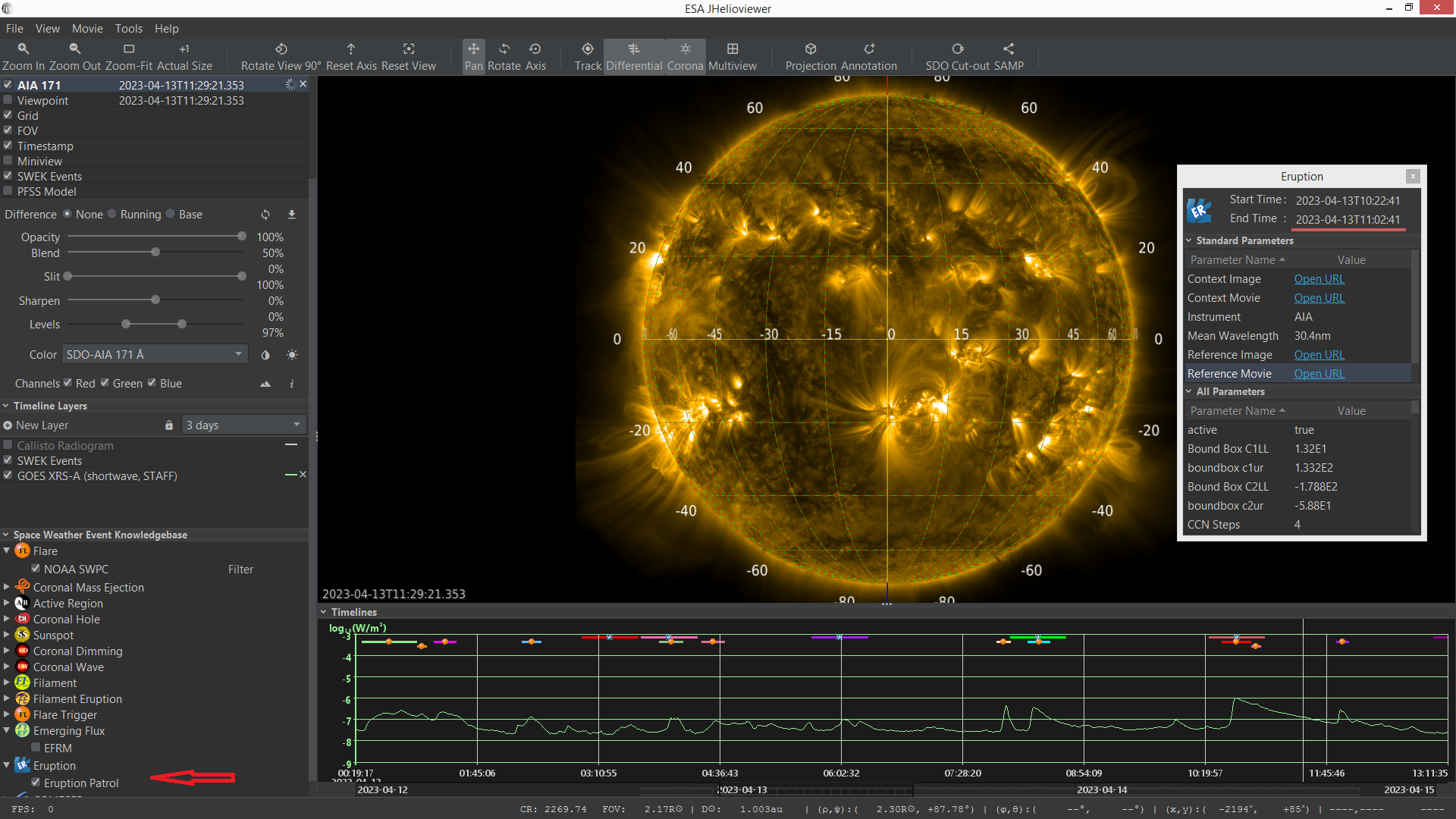This screenshot has height=819, width=1456.
Task: Adjust the Sharpen slider handle
Action: click(x=155, y=300)
